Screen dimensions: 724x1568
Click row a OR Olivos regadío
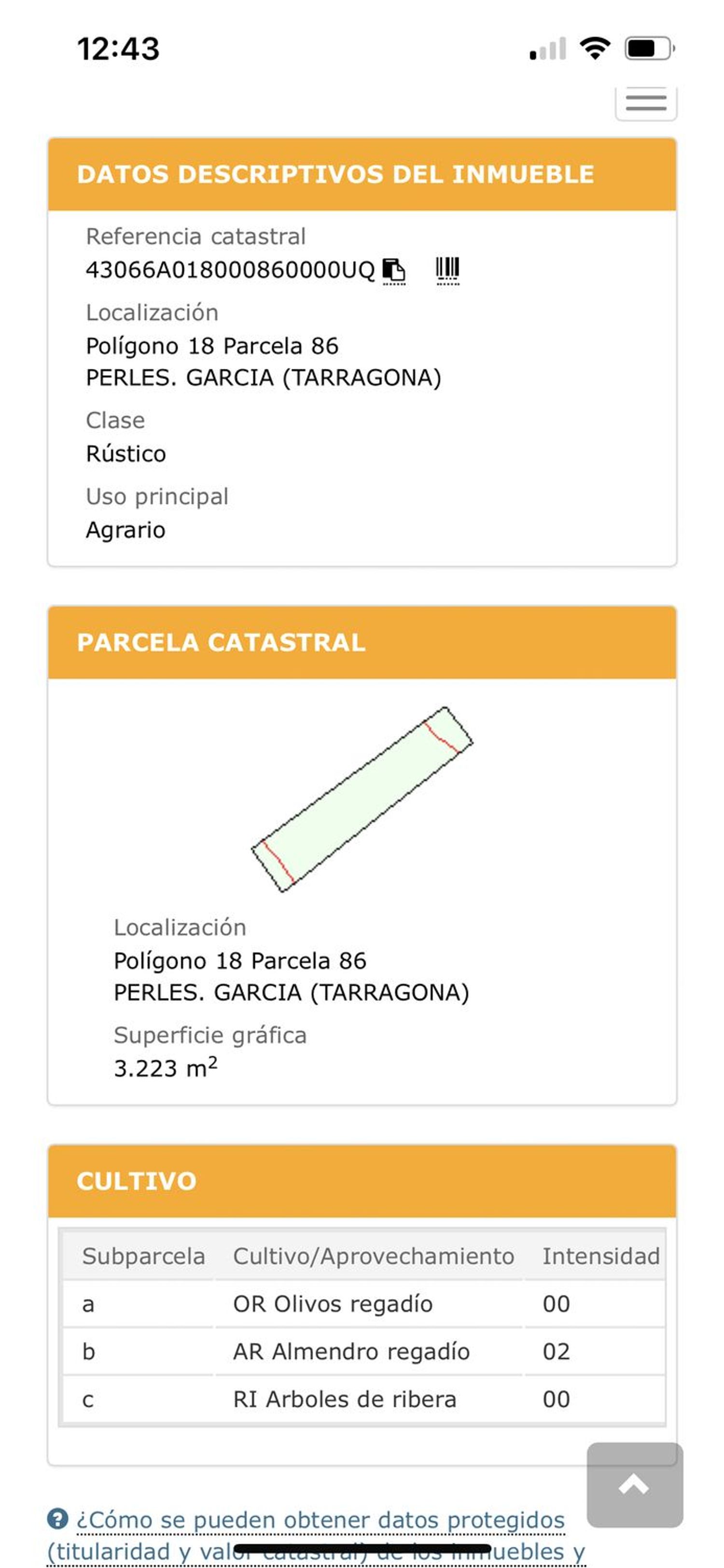point(364,1304)
